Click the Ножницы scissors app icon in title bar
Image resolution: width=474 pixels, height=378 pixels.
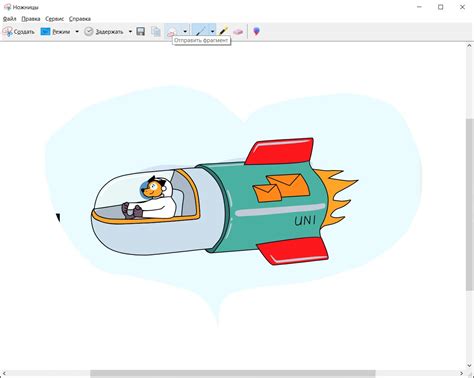click(x=7, y=7)
